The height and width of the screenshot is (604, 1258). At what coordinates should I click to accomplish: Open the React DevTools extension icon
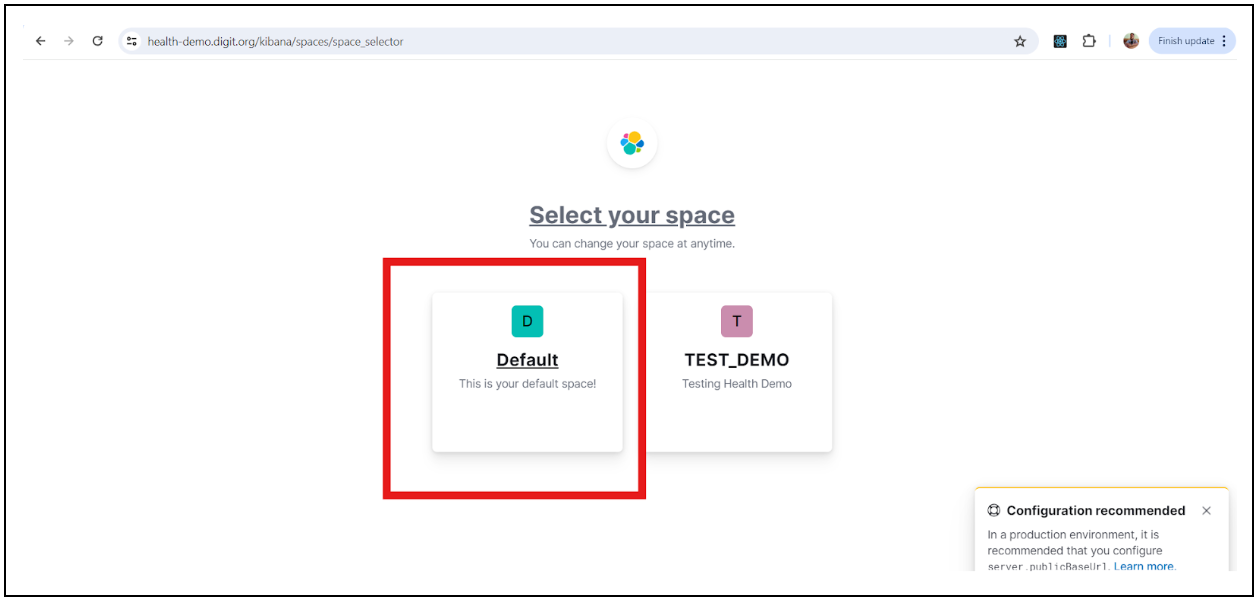[1060, 41]
